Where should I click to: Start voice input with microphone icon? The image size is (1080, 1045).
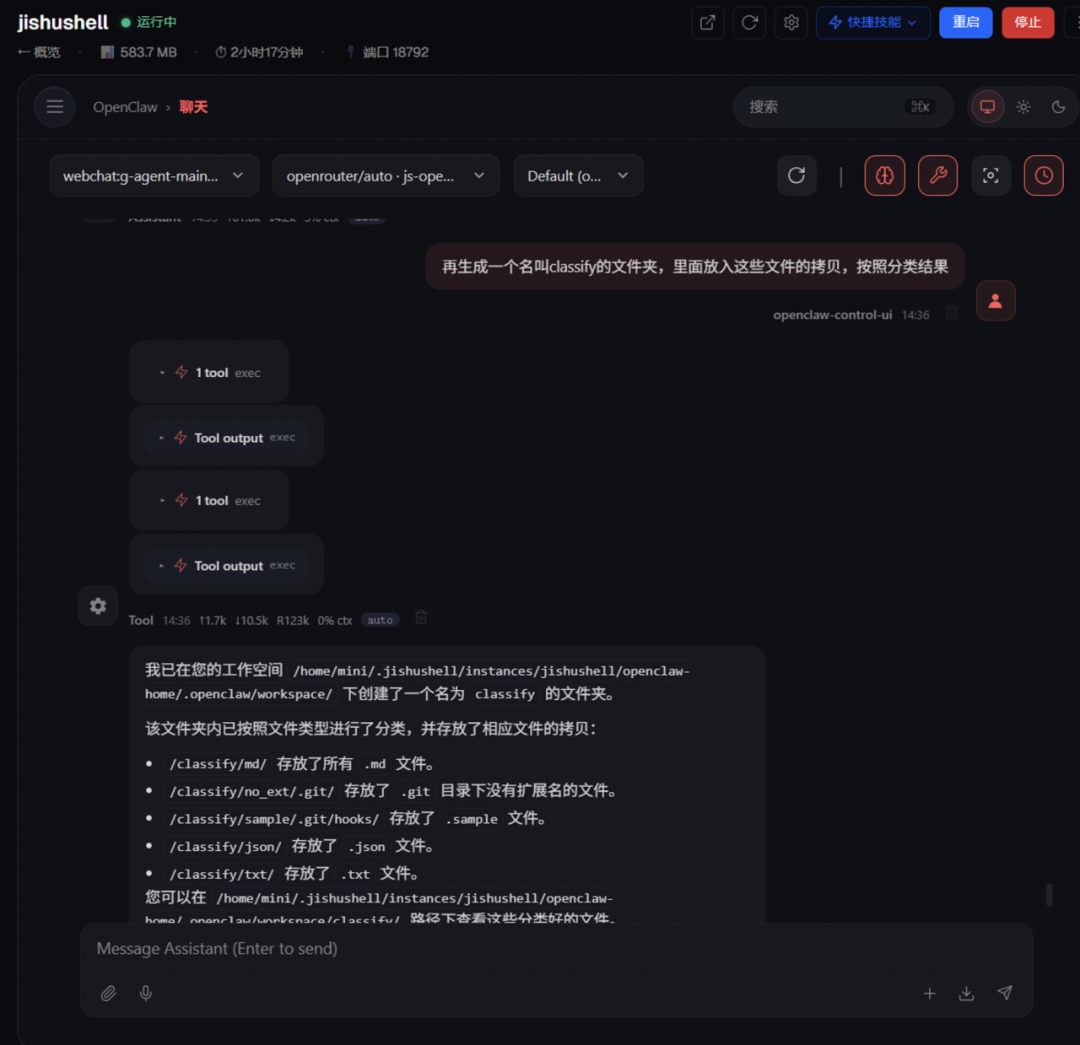tap(145, 993)
